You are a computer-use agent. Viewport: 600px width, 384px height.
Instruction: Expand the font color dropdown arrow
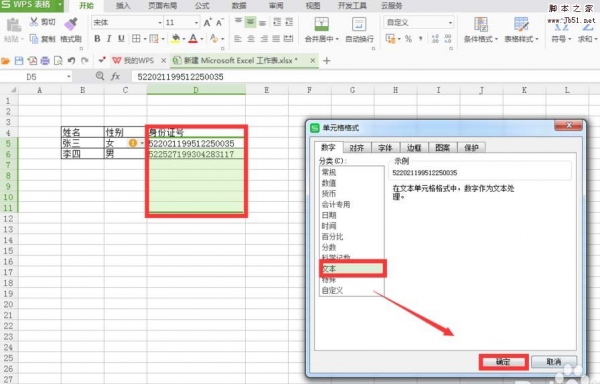tap(202, 39)
